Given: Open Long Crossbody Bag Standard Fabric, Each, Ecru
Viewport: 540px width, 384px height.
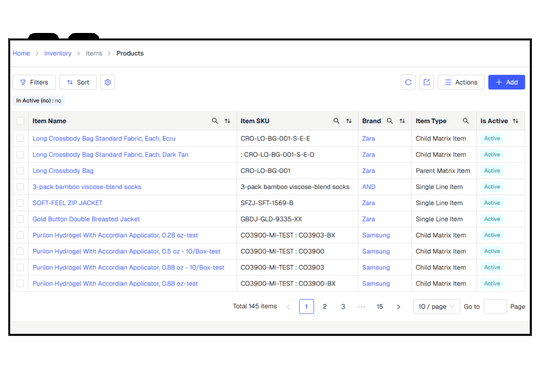Looking at the screenshot, I should click(104, 138).
